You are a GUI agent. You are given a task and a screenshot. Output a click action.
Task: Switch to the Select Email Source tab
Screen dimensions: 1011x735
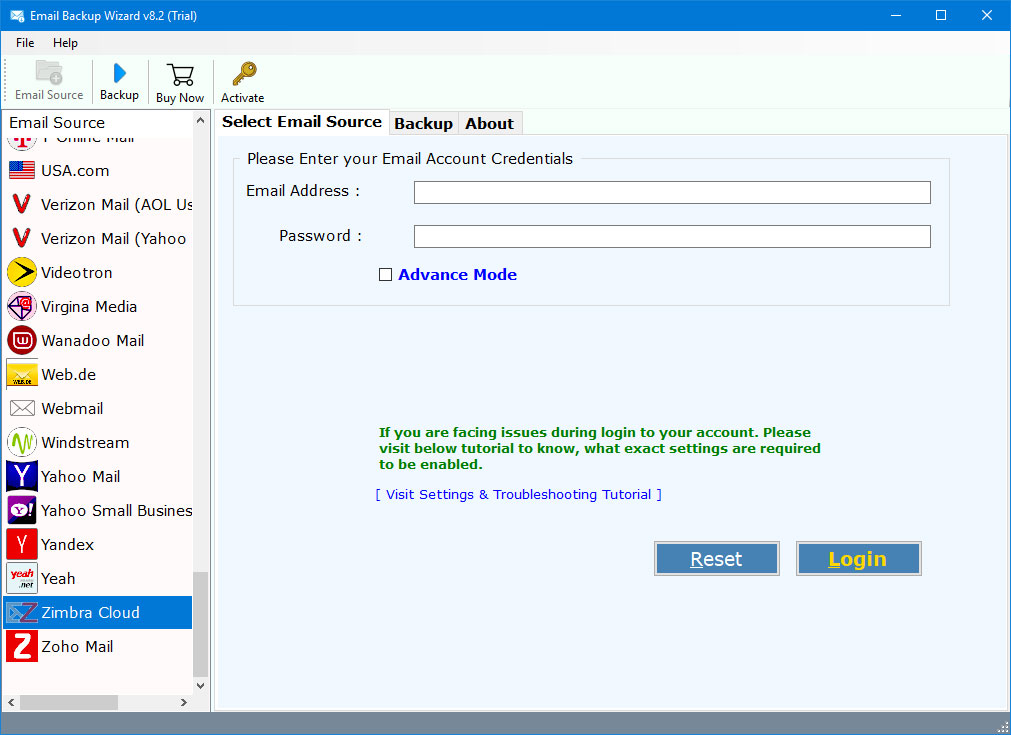pyautogui.click(x=302, y=122)
